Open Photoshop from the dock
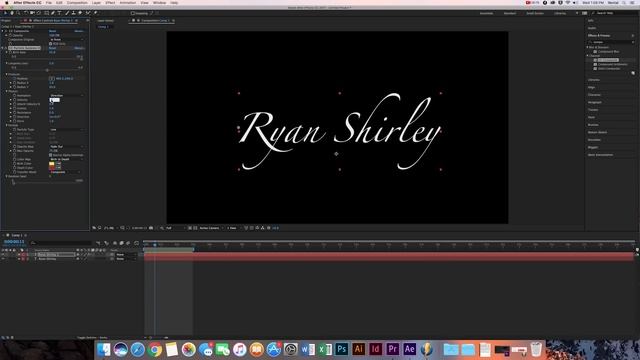This screenshot has width=640, height=360. [x=342, y=349]
